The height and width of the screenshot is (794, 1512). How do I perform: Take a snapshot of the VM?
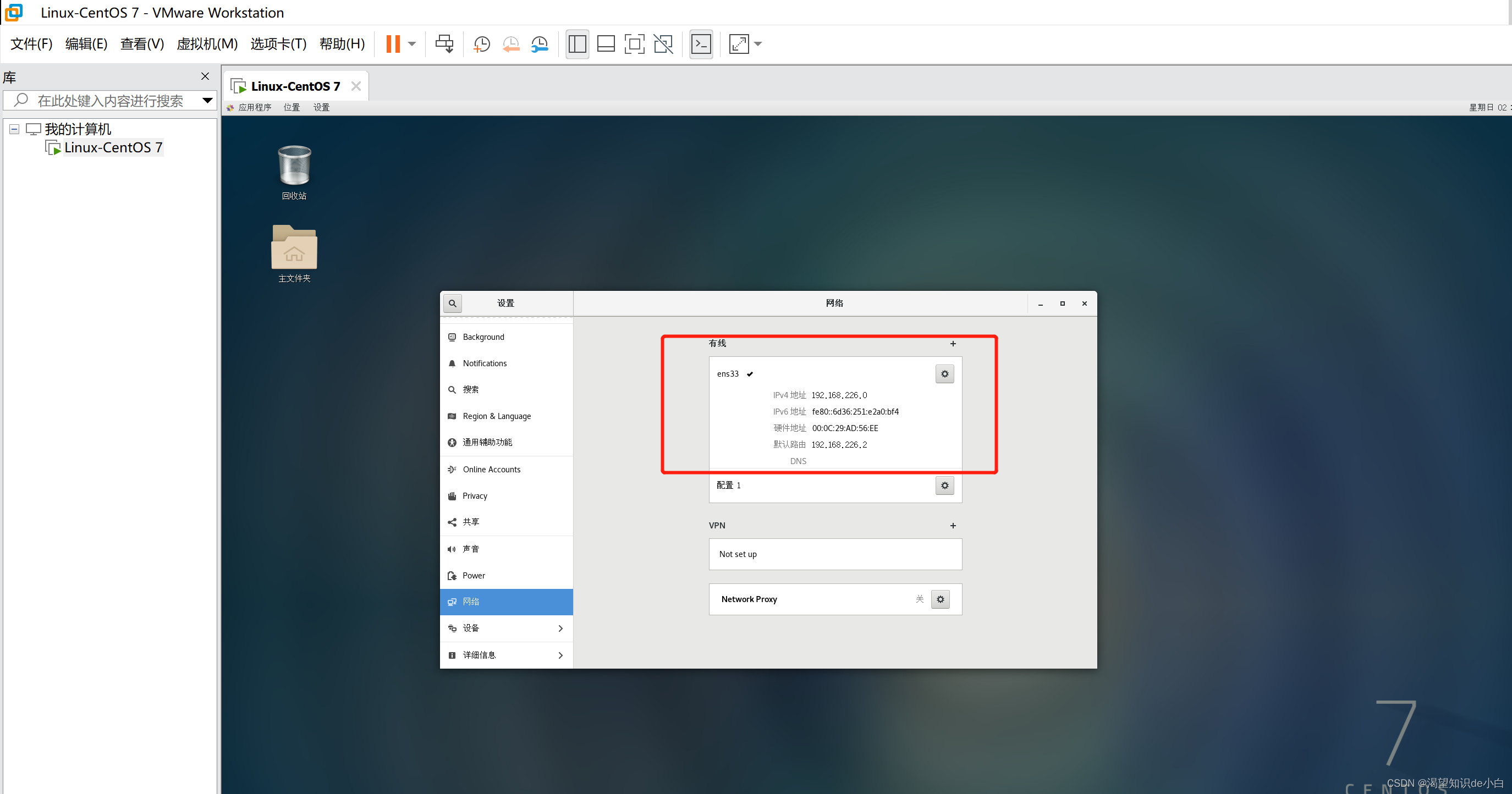tap(482, 44)
